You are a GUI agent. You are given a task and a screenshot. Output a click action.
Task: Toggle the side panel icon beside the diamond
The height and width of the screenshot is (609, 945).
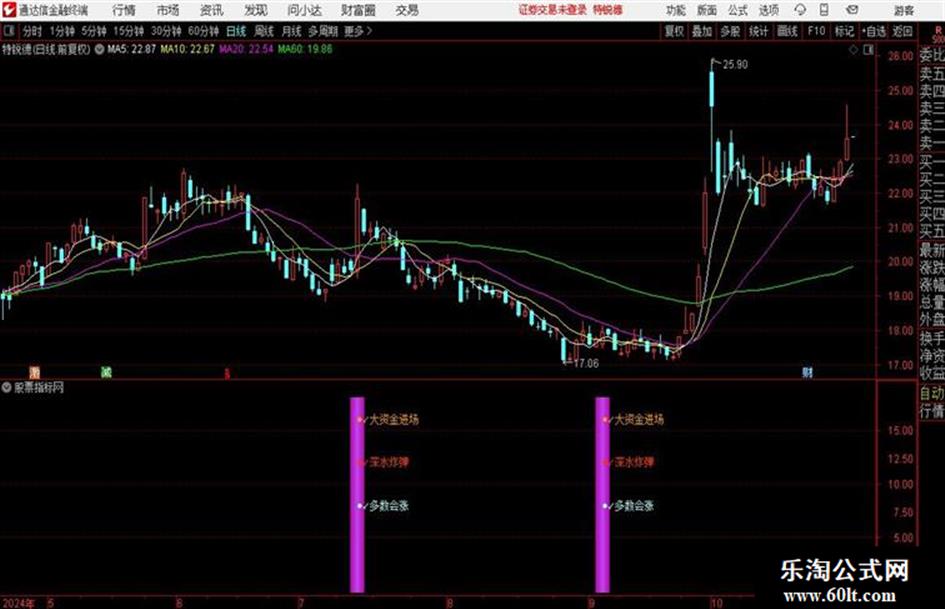pyautogui.click(x=868, y=50)
